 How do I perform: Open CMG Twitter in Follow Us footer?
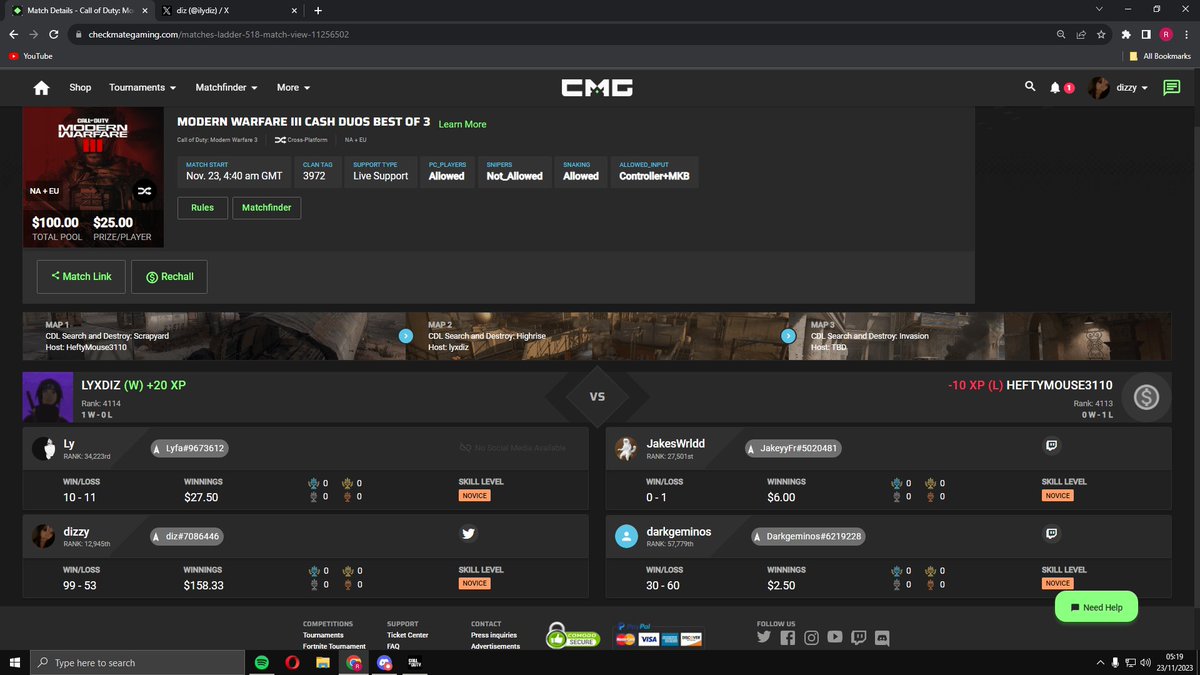pos(765,637)
